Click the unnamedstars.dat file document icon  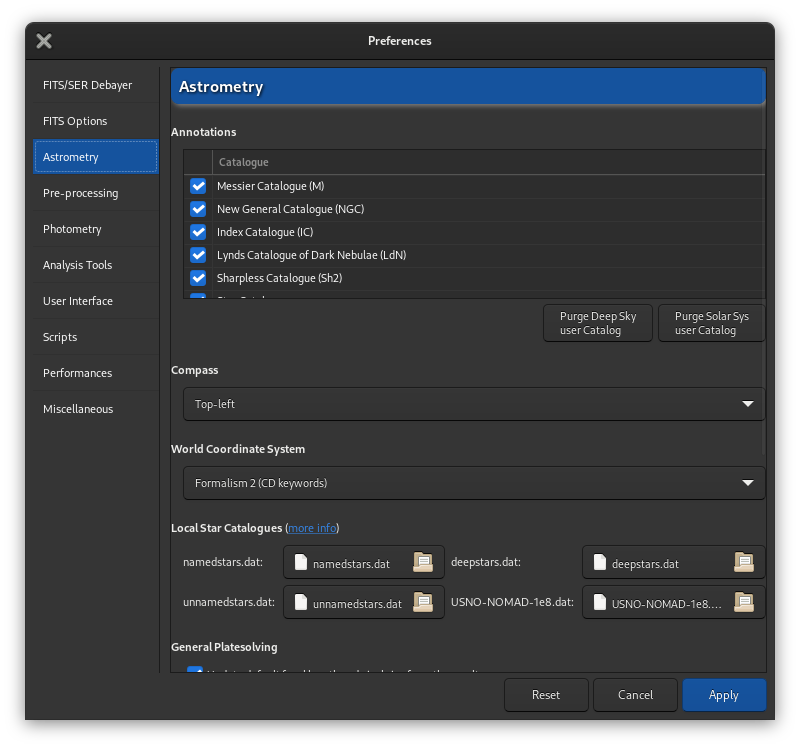[301, 603]
